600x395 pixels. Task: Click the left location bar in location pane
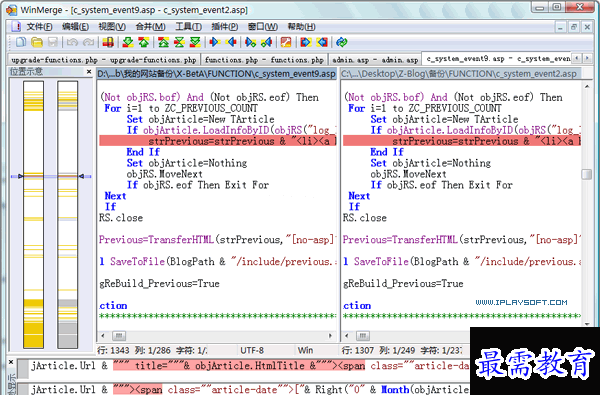point(33,214)
